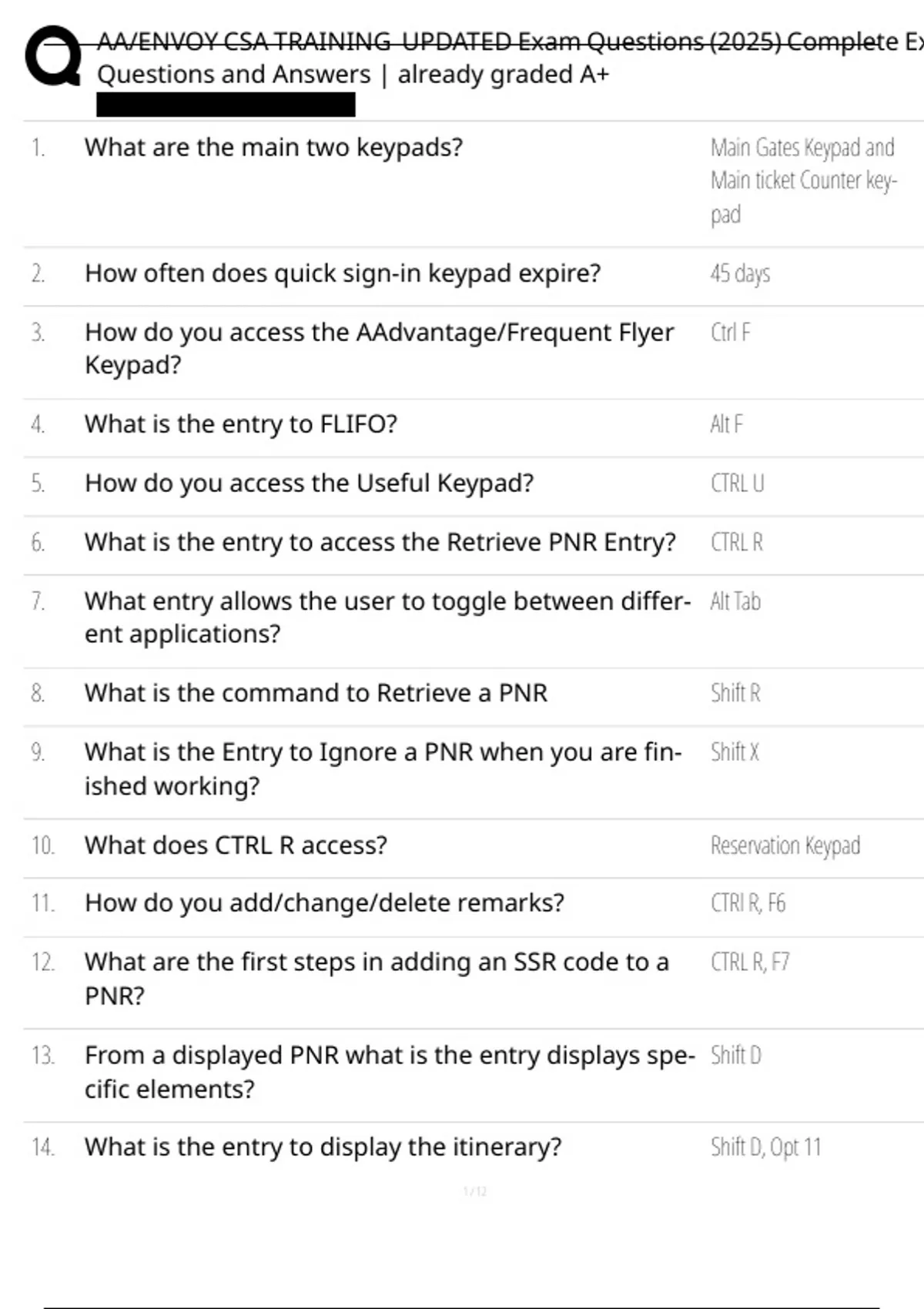Click the 'Shift X' answer
The image size is (924, 1309).
[x=735, y=752]
